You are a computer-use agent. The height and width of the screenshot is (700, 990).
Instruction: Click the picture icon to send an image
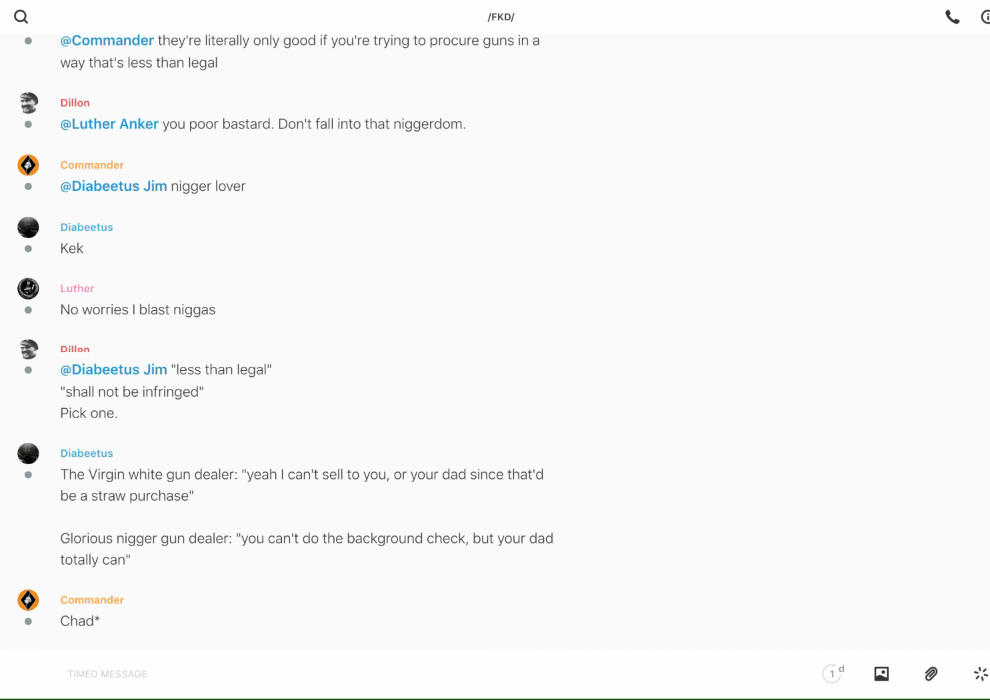[x=881, y=674]
